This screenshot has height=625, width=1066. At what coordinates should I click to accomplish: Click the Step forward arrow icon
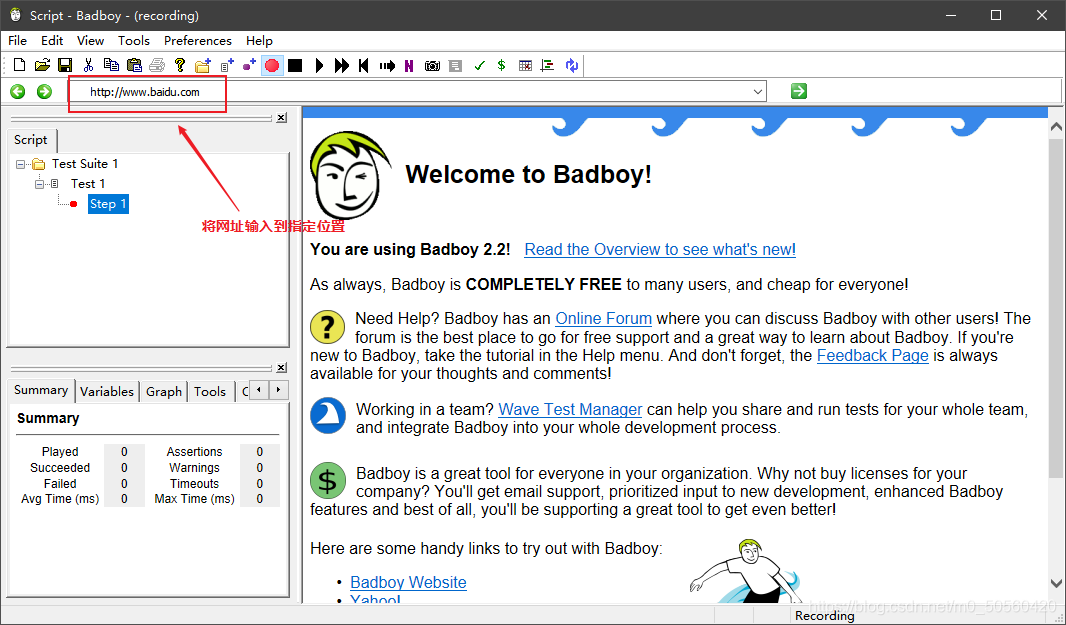click(387, 66)
